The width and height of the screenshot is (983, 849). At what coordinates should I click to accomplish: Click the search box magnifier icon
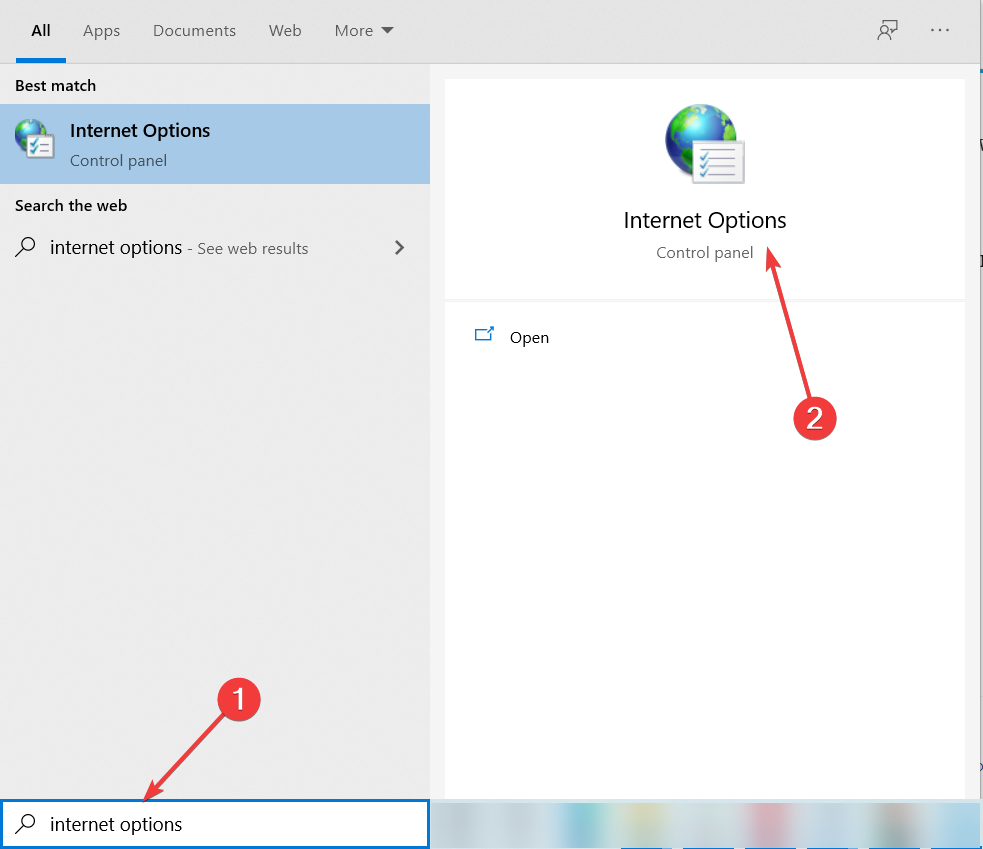click(25, 823)
